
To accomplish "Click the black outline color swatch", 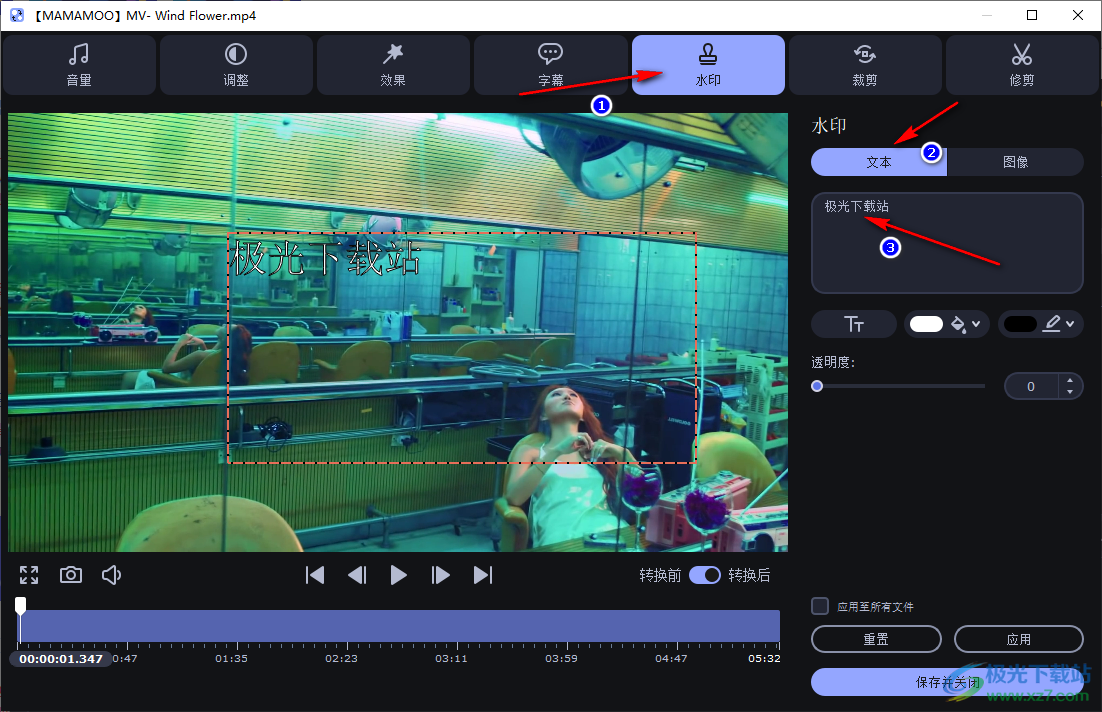I will (1020, 324).
